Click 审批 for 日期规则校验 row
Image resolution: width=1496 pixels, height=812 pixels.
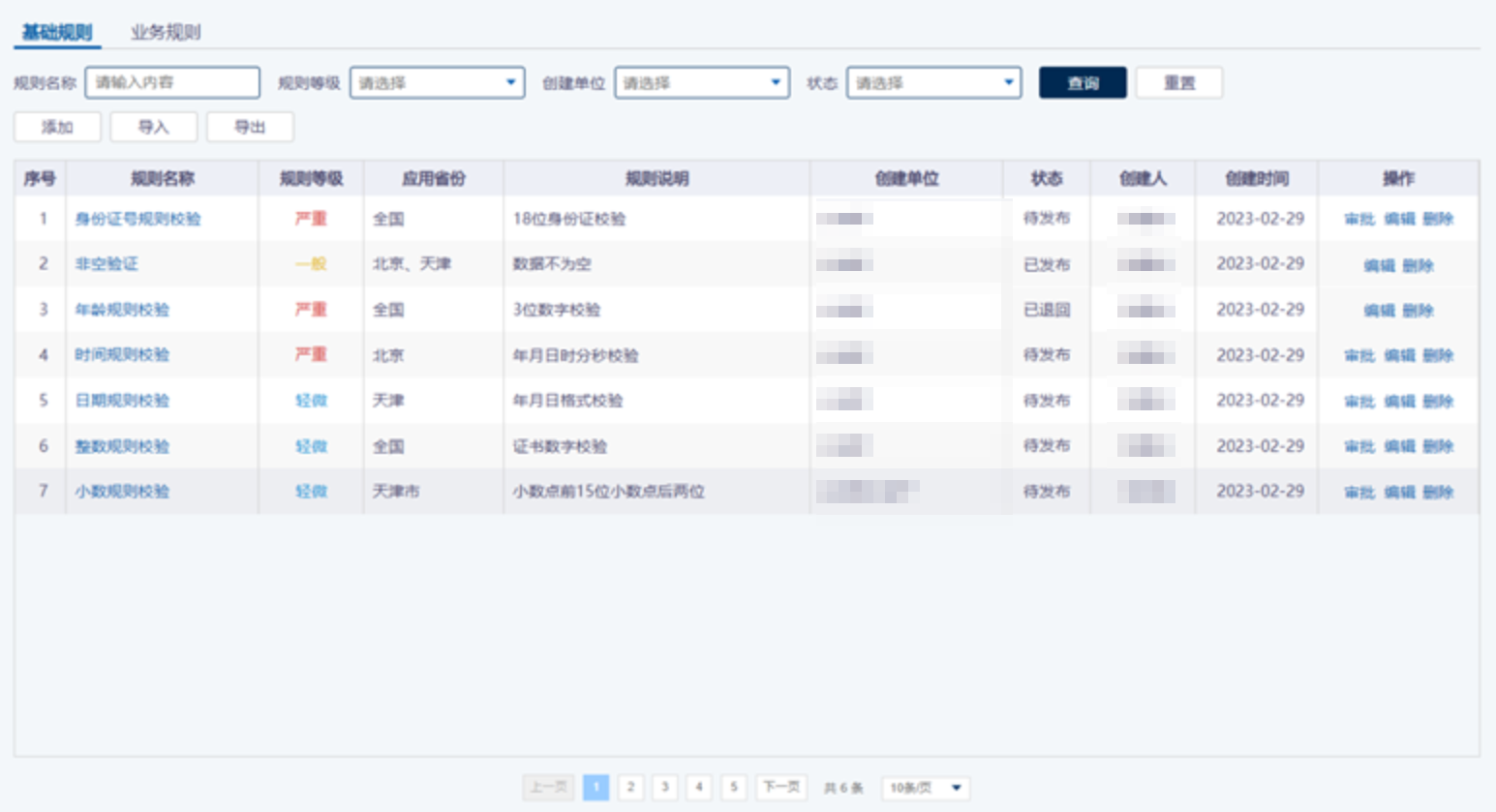[1359, 401]
